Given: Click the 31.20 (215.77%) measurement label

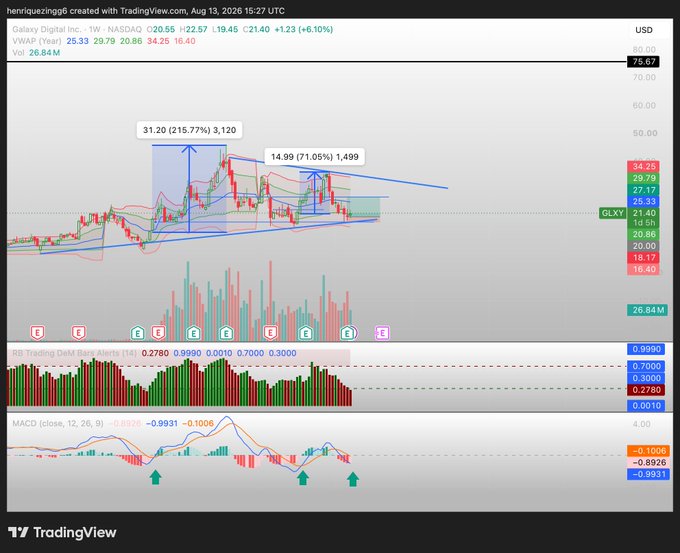Looking at the screenshot, I should (x=190, y=130).
